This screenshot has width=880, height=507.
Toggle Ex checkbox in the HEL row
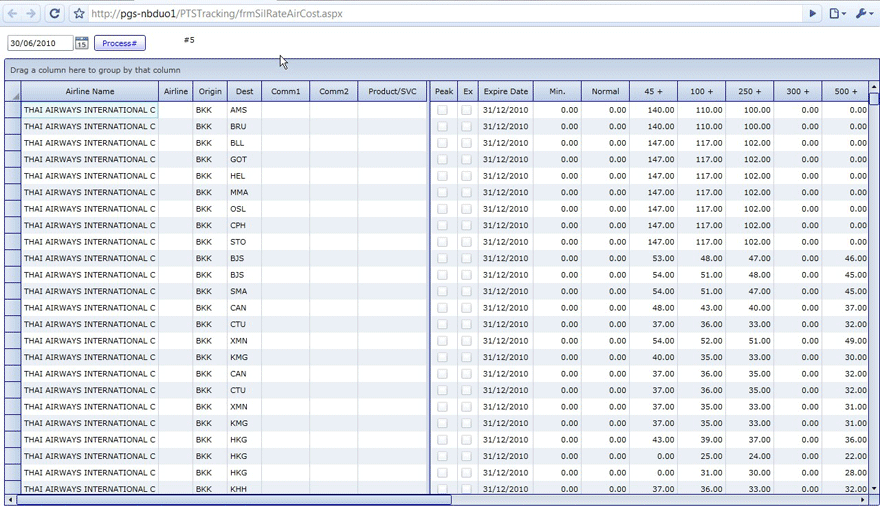(x=466, y=176)
